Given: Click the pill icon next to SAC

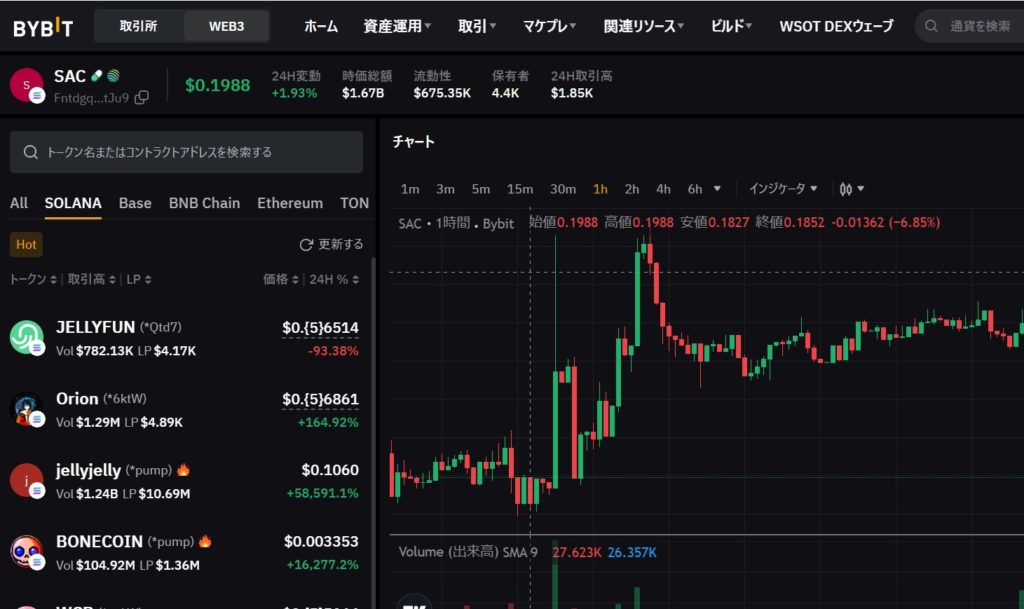Looking at the screenshot, I should coord(97,76).
